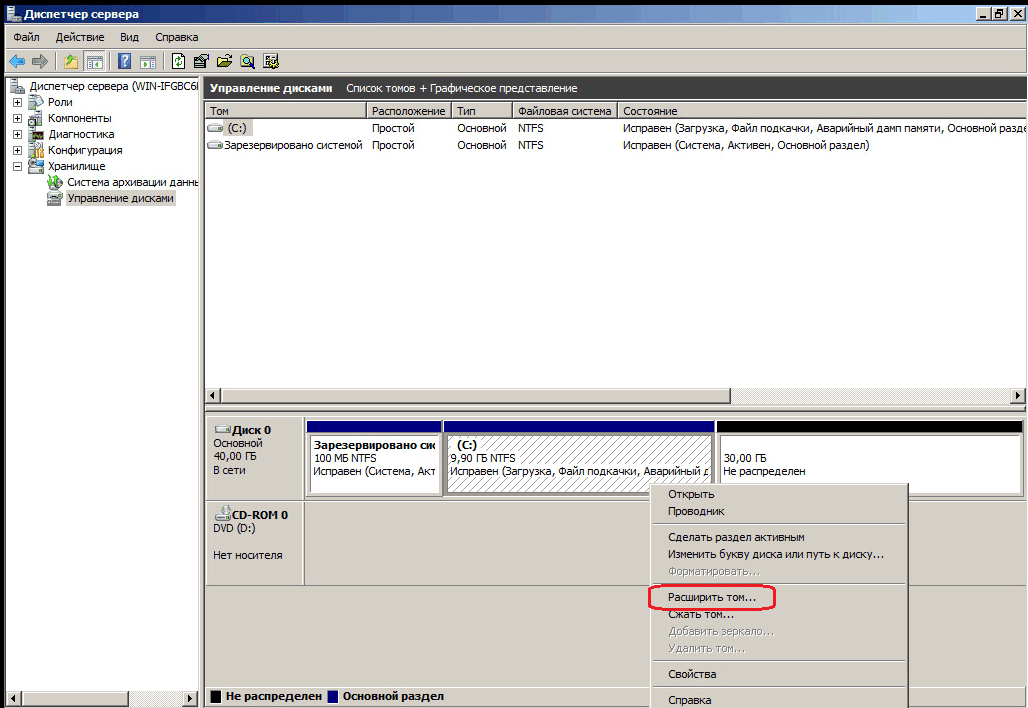The width and height of the screenshot is (1028, 708).
Task: Sort by the Файловая система column header
Action: click(565, 111)
